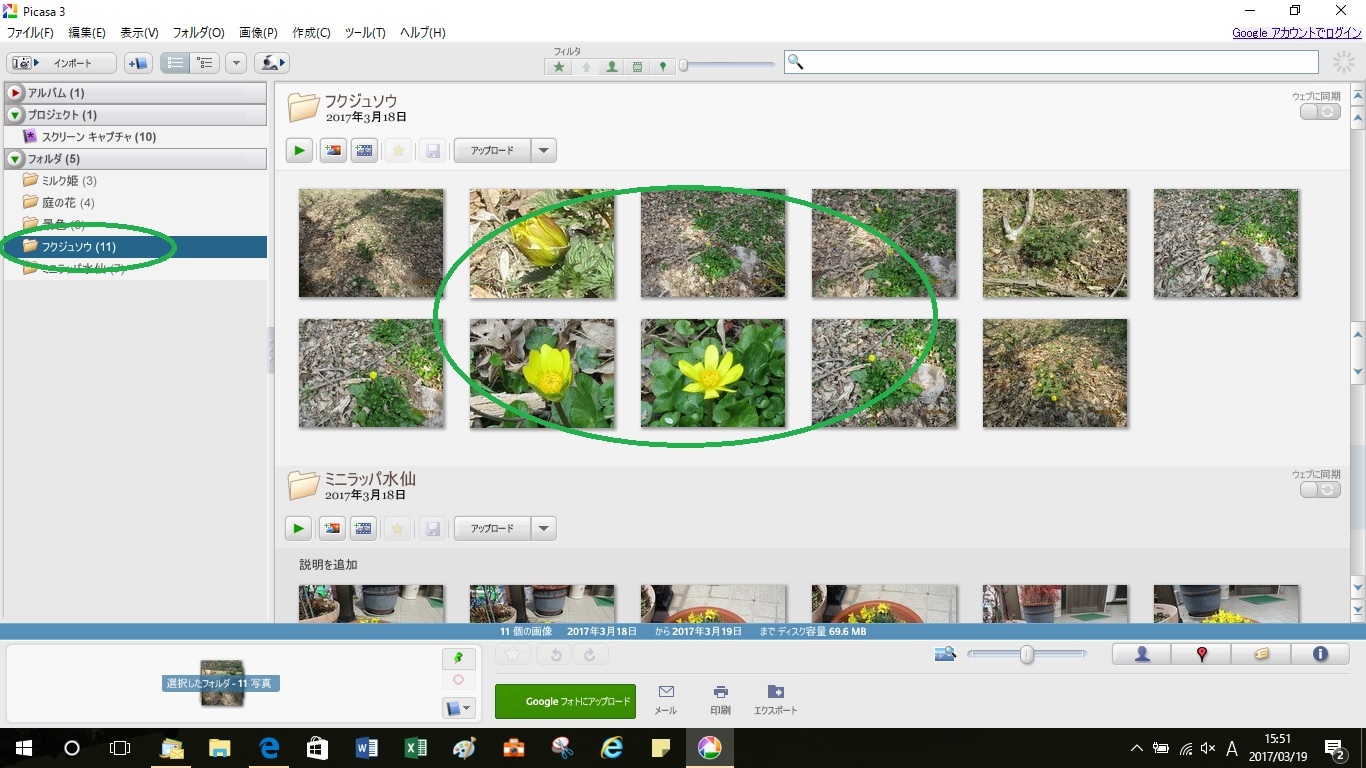
Task: Click the magnifier icon in the search box
Action: click(796, 62)
